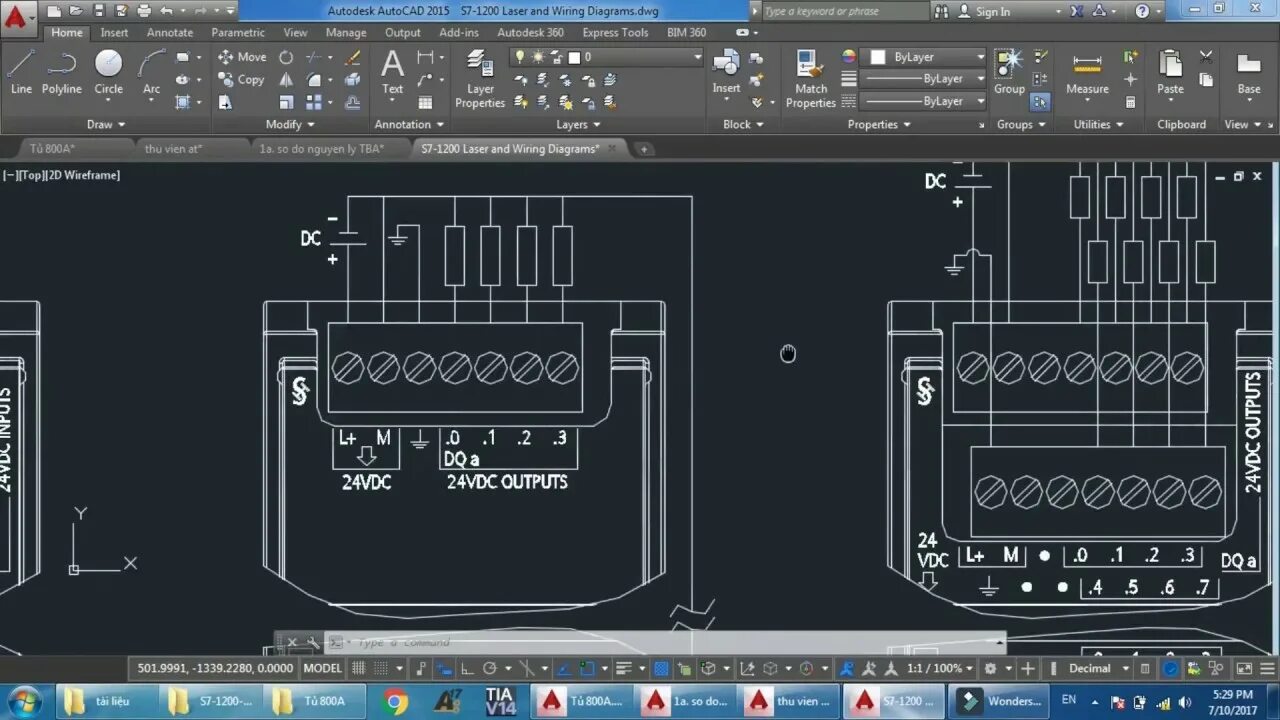Switch to '1a. so do nguyen ly TBA*' tab
This screenshot has height=720, width=1280.
tap(321, 149)
